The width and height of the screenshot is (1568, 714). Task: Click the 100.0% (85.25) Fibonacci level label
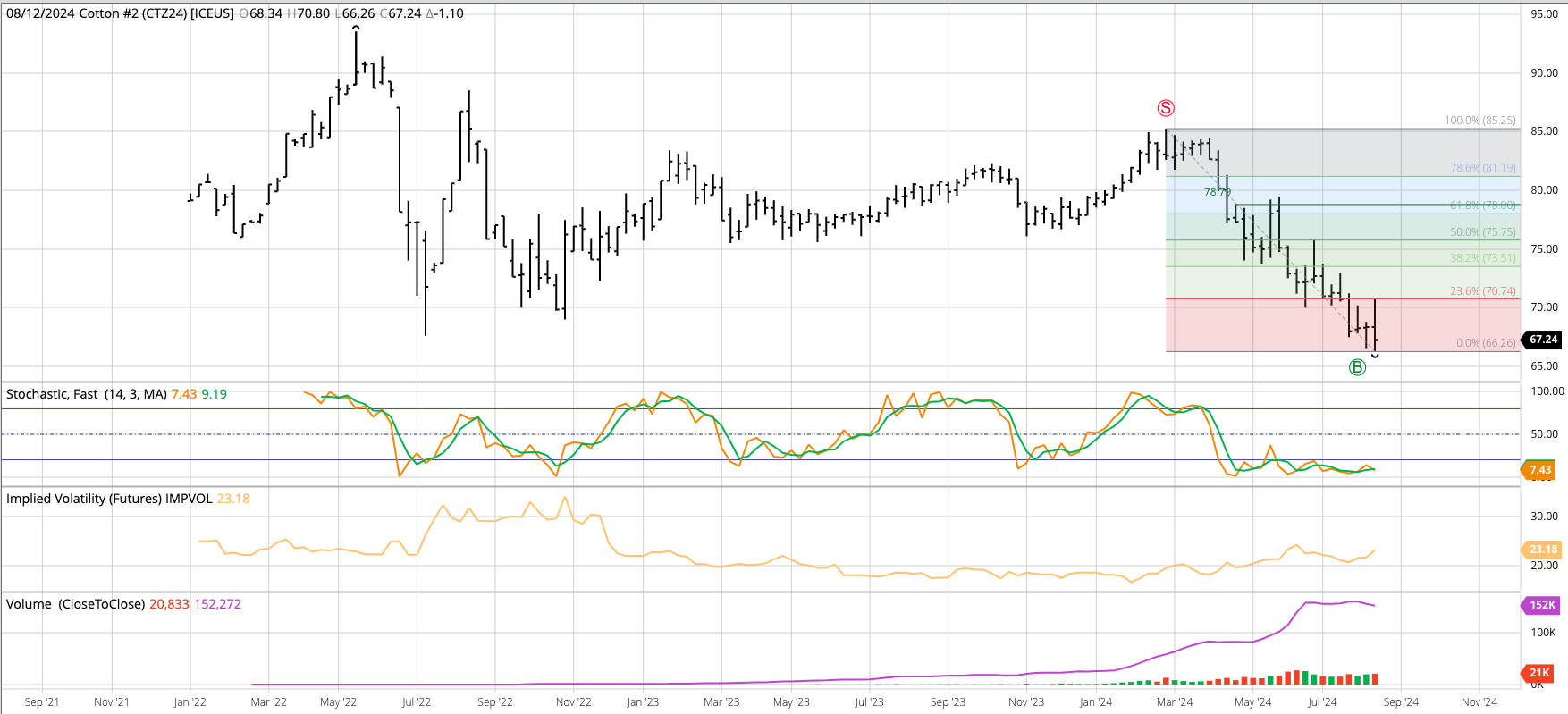pyautogui.click(x=1479, y=121)
